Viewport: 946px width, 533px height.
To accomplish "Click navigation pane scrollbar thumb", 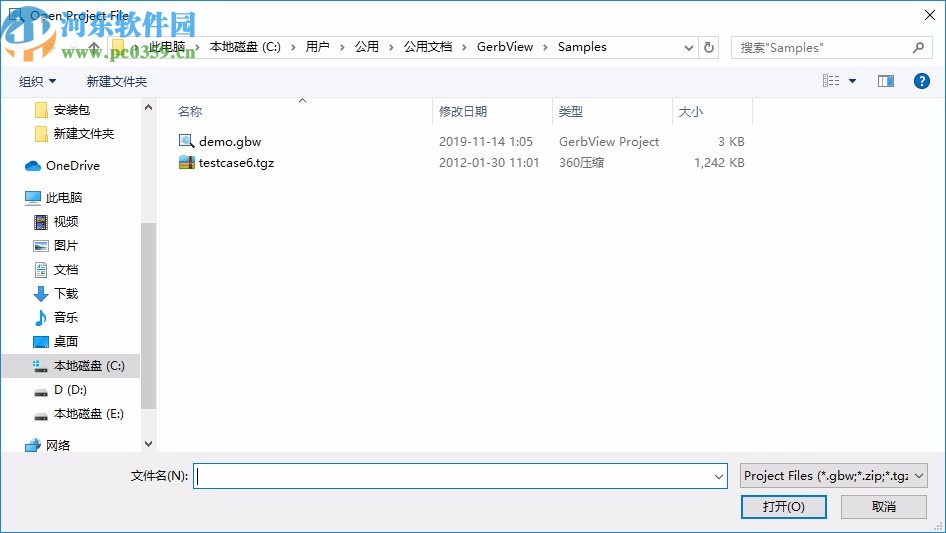I will [148, 316].
